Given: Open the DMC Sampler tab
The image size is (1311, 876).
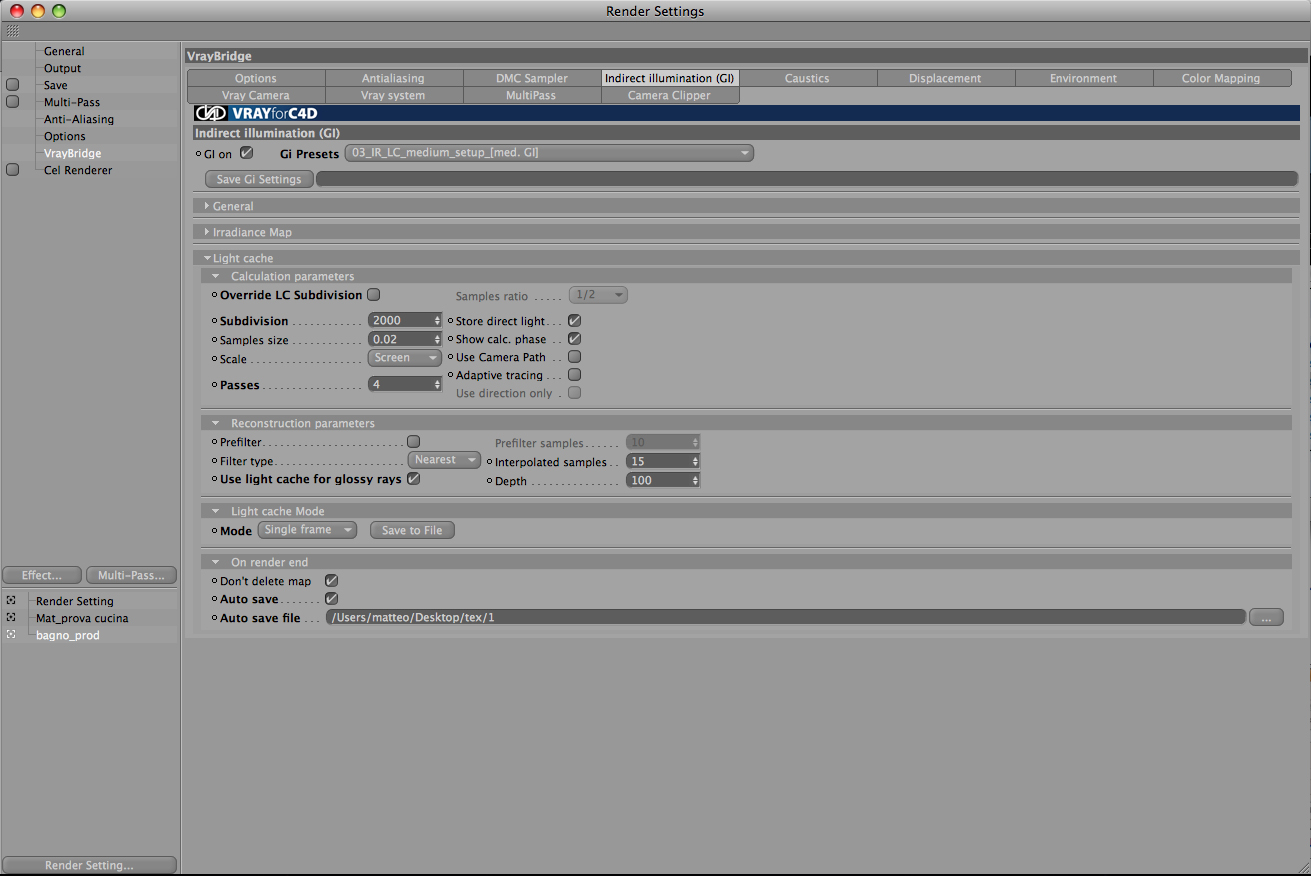Looking at the screenshot, I should point(532,78).
